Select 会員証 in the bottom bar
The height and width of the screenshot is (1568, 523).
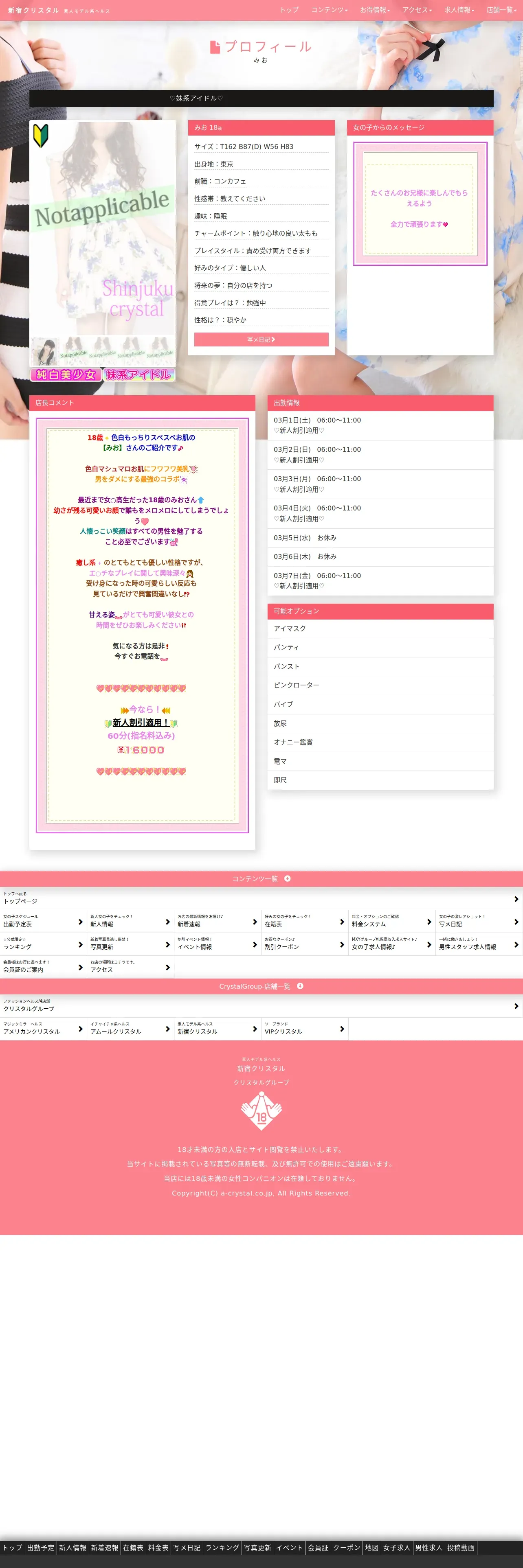click(x=318, y=1547)
